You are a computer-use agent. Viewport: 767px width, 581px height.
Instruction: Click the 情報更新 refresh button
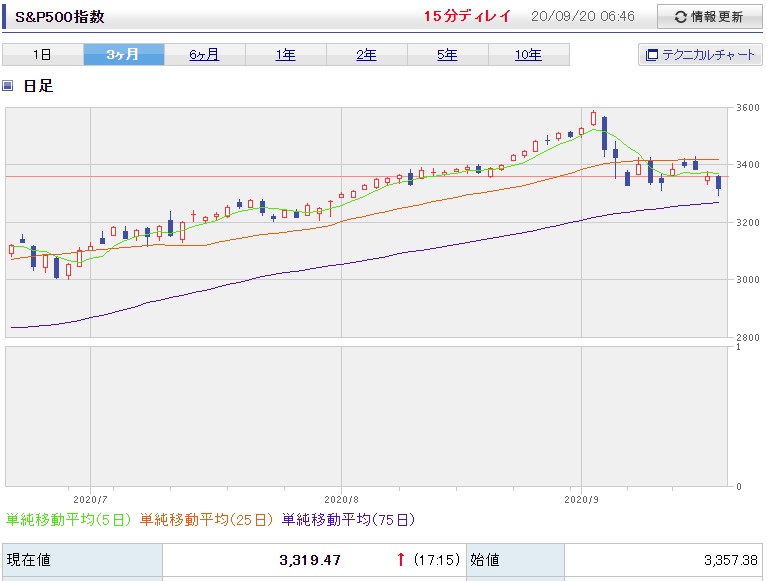pyautogui.click(x=709, y=17)
